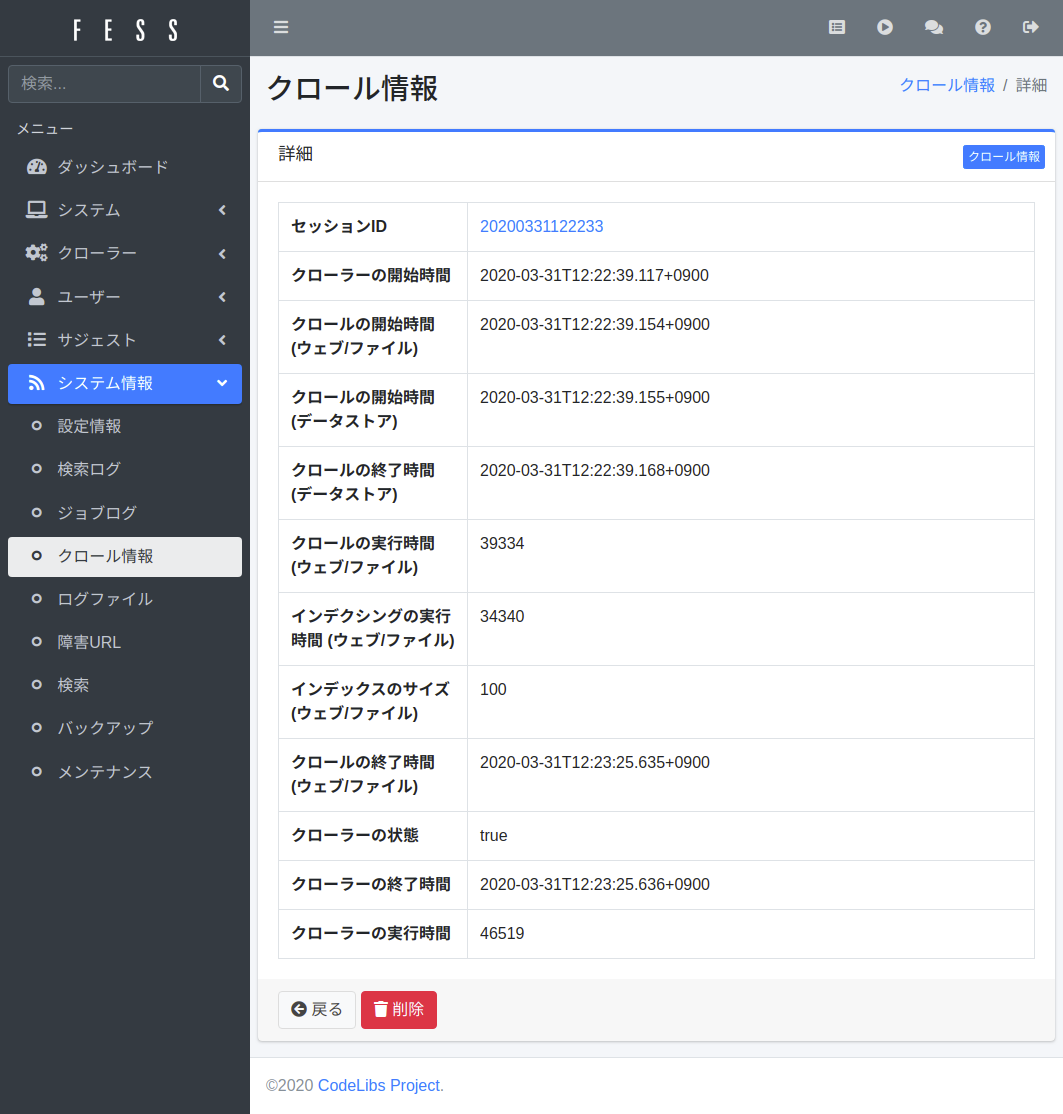The width and height of the screenshot is (1063, 1114).
Task: Open the chat/forum icon in the header
Action: pyautogui.click(x=934, y=27)
